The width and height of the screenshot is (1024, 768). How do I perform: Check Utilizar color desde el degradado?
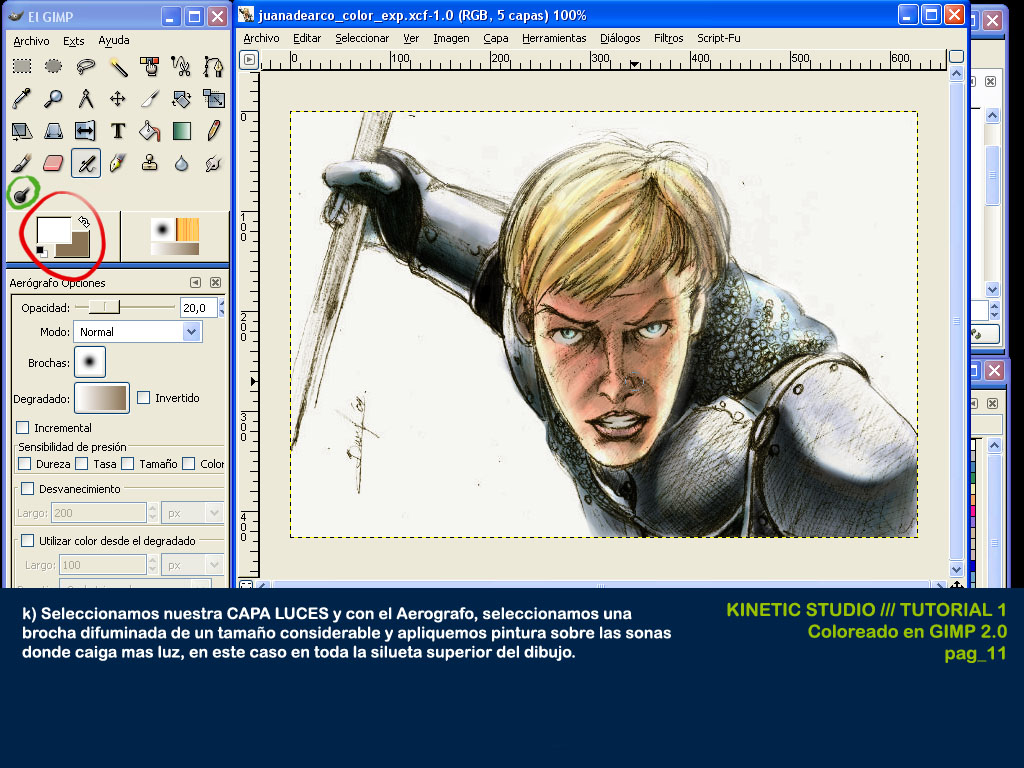(27, 541)
